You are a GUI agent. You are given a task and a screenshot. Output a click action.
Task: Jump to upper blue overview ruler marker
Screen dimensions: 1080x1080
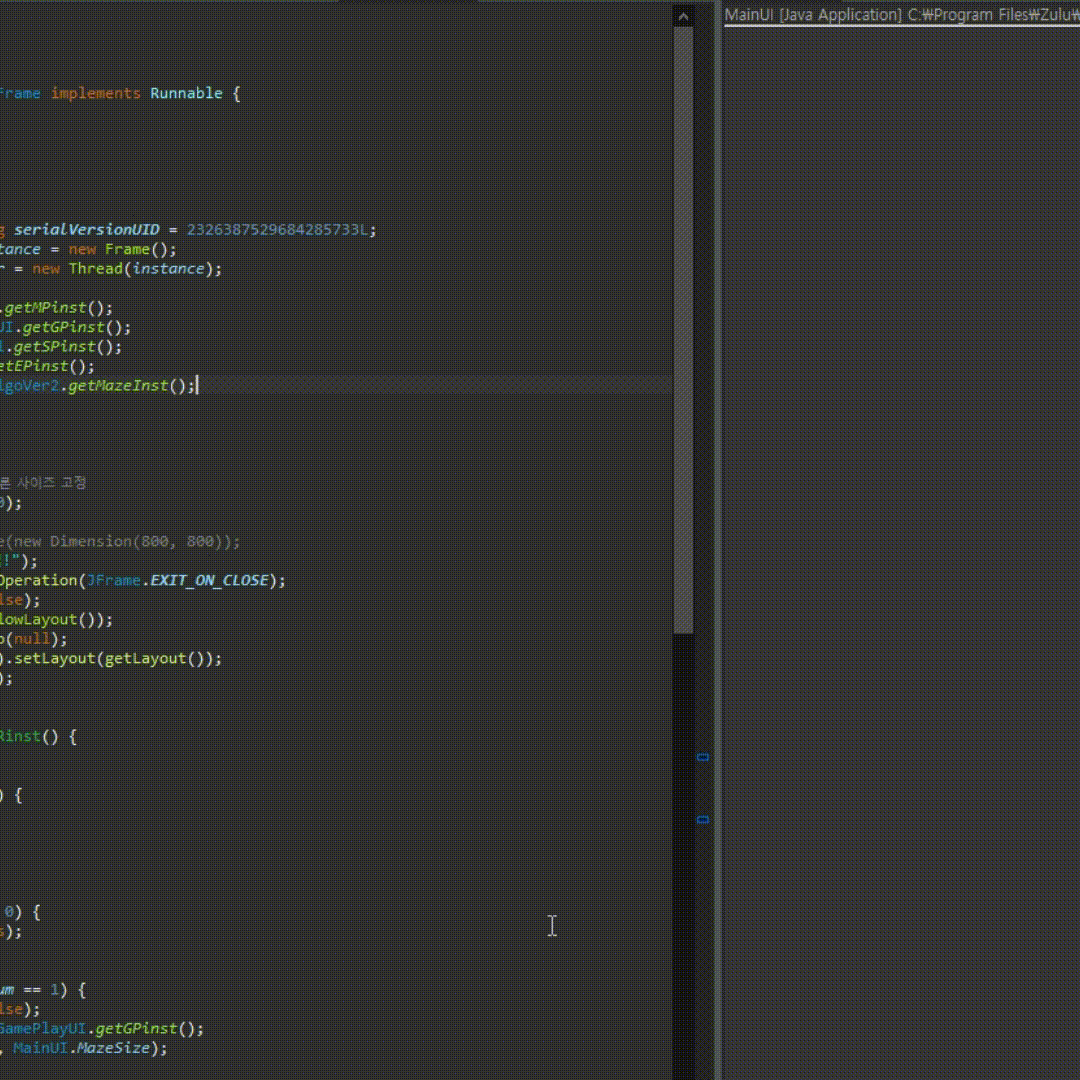703,757
